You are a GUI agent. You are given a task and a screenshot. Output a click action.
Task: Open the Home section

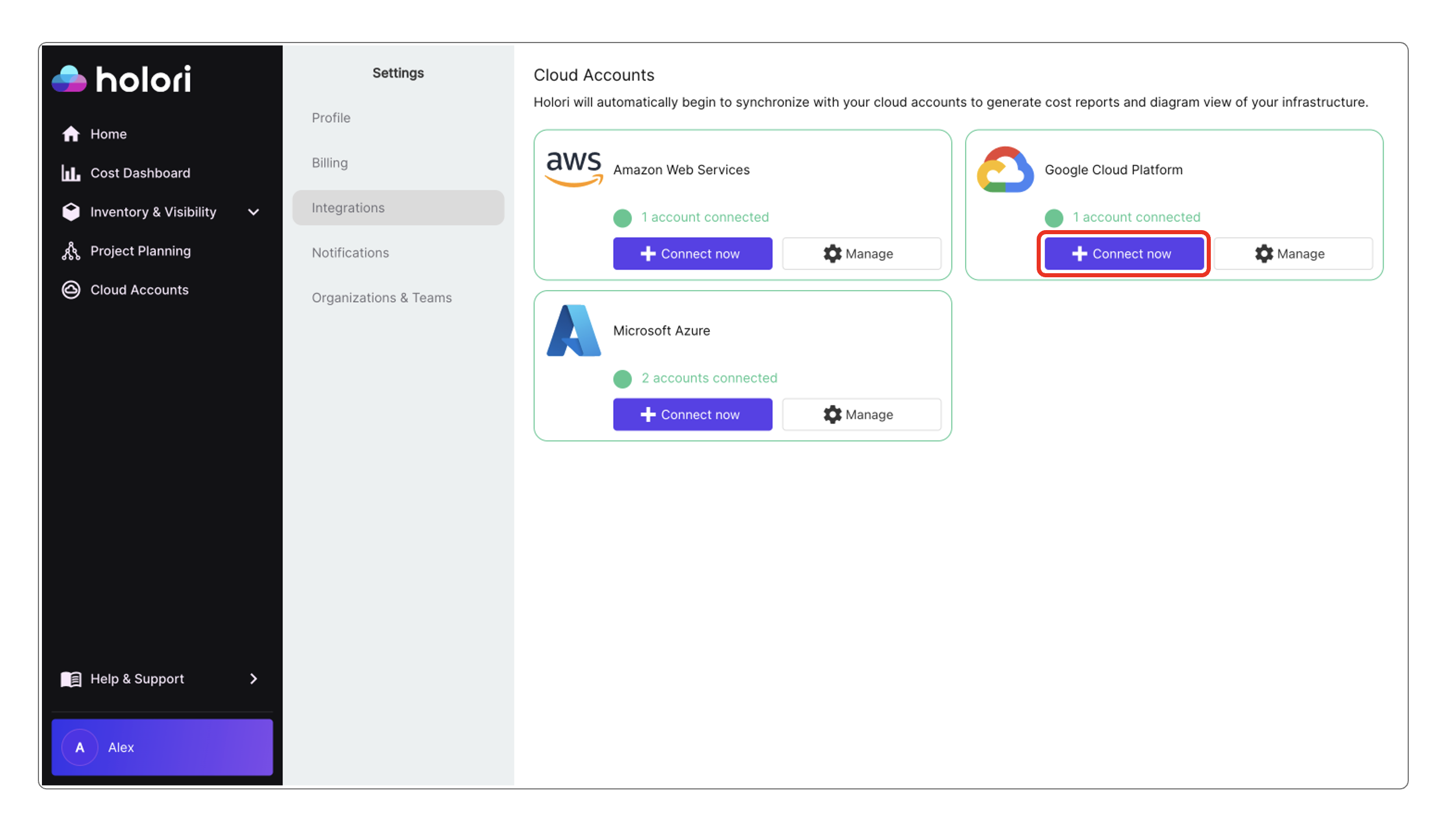pos(108,133)
